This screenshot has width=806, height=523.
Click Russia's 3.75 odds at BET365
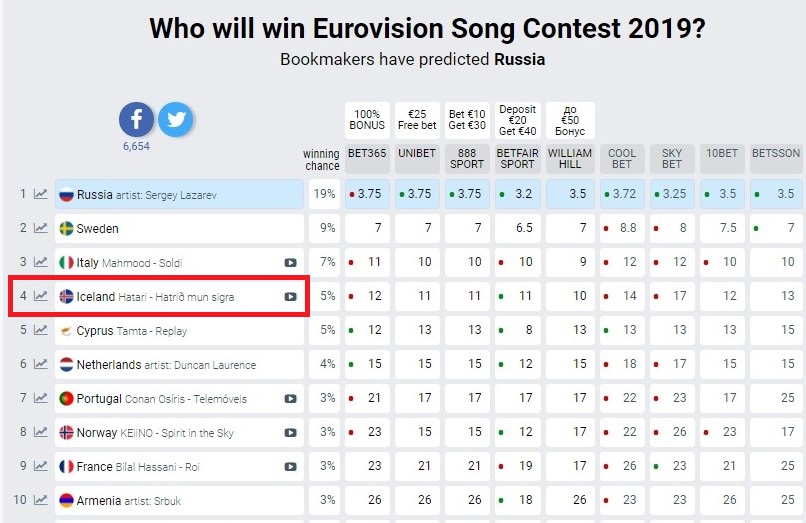(367, 194)
